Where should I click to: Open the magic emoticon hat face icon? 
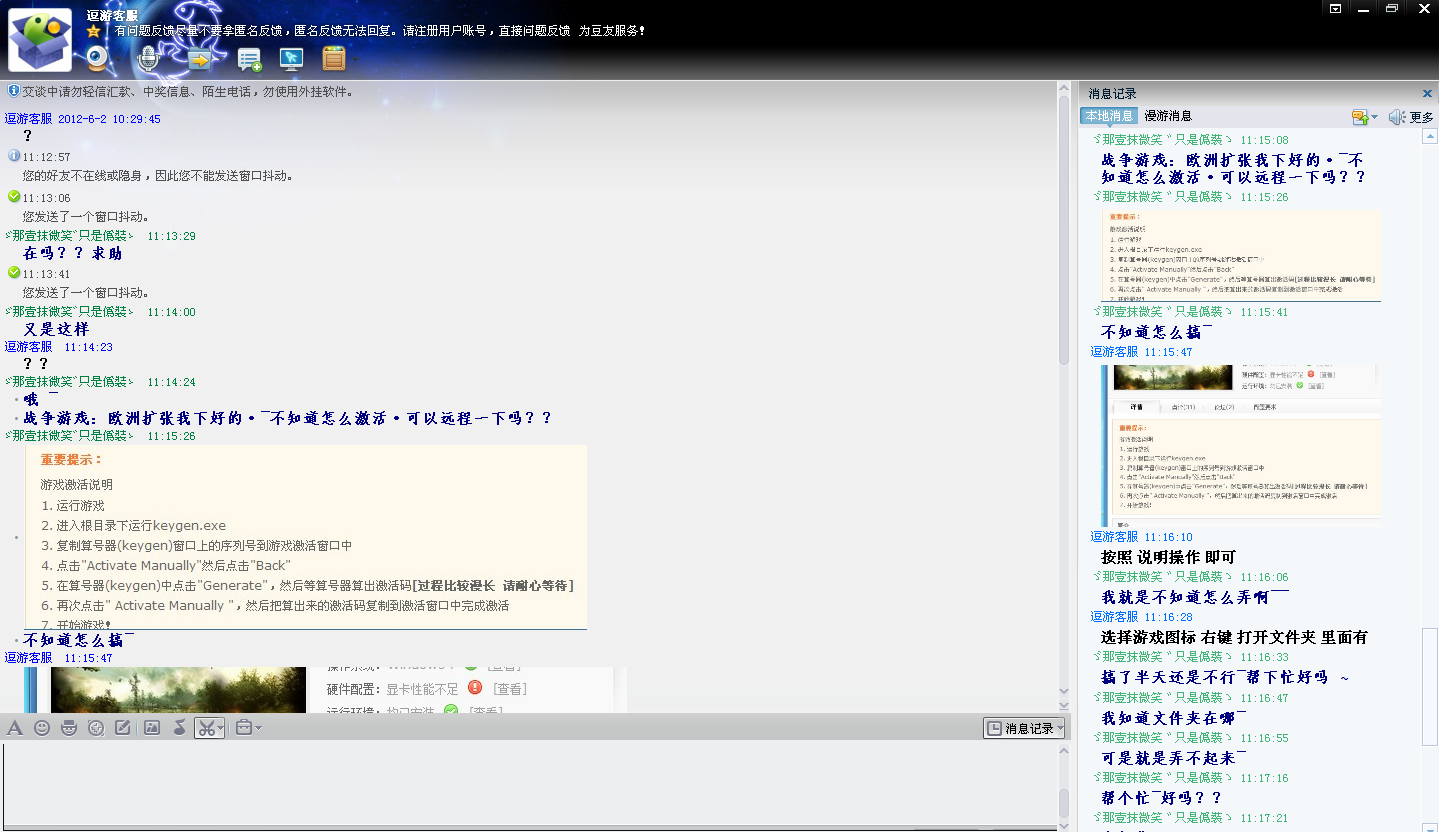coord(69,728)
